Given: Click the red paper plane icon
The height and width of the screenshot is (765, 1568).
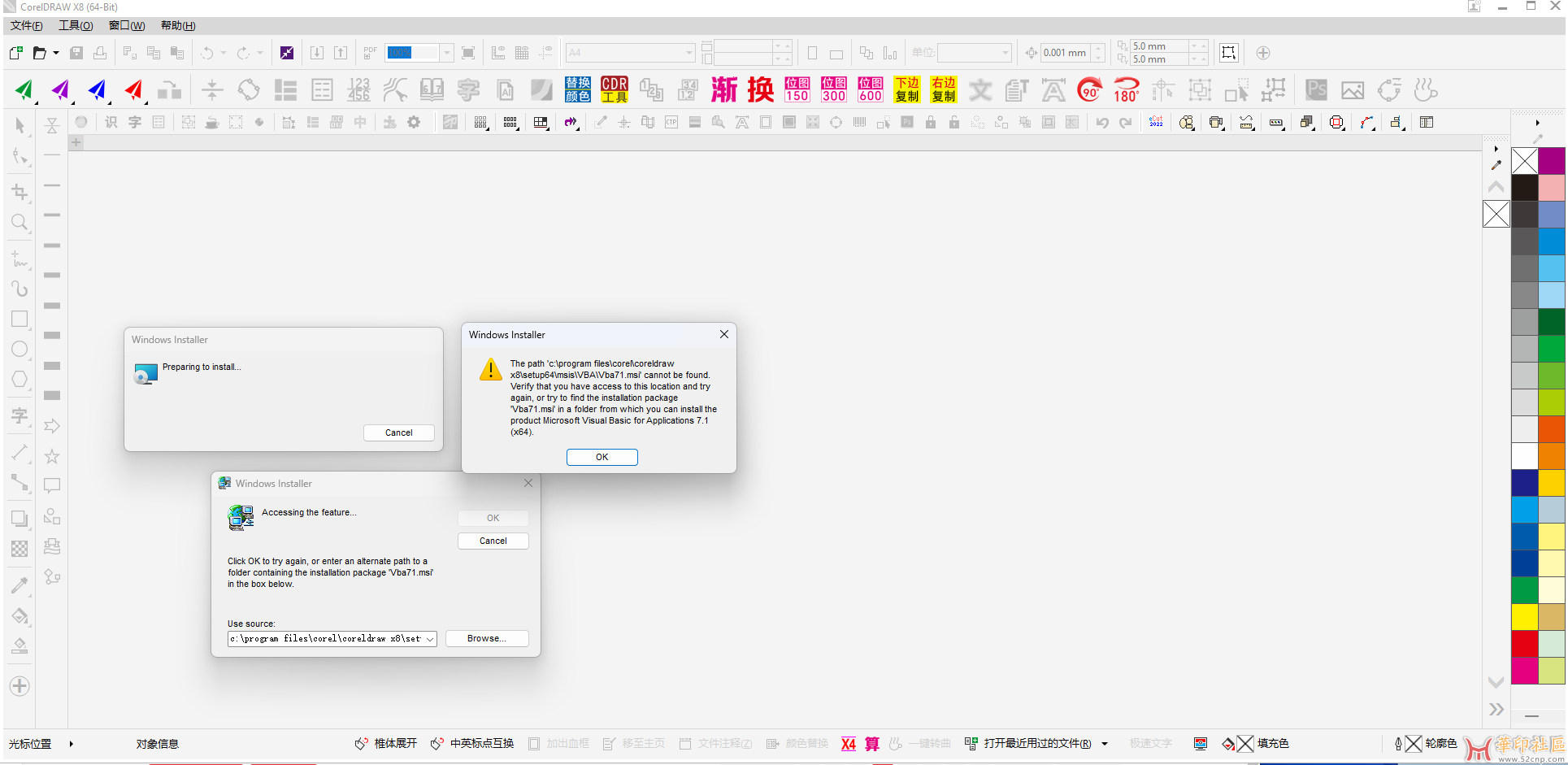Looking at the screenshot, I should coord(134,89).
